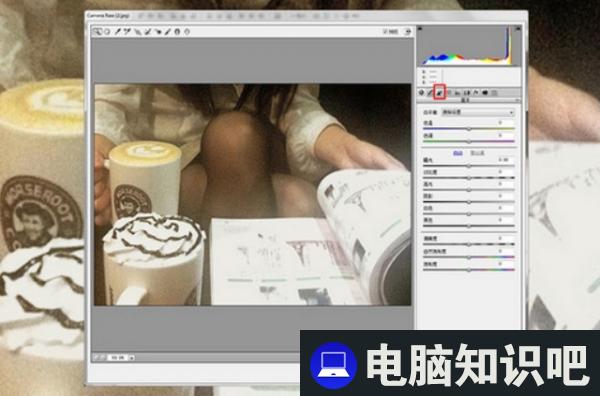The width and height of the screenshot is (600, 396).
Task: Select the Straighten tool
Action: (148, 32)
